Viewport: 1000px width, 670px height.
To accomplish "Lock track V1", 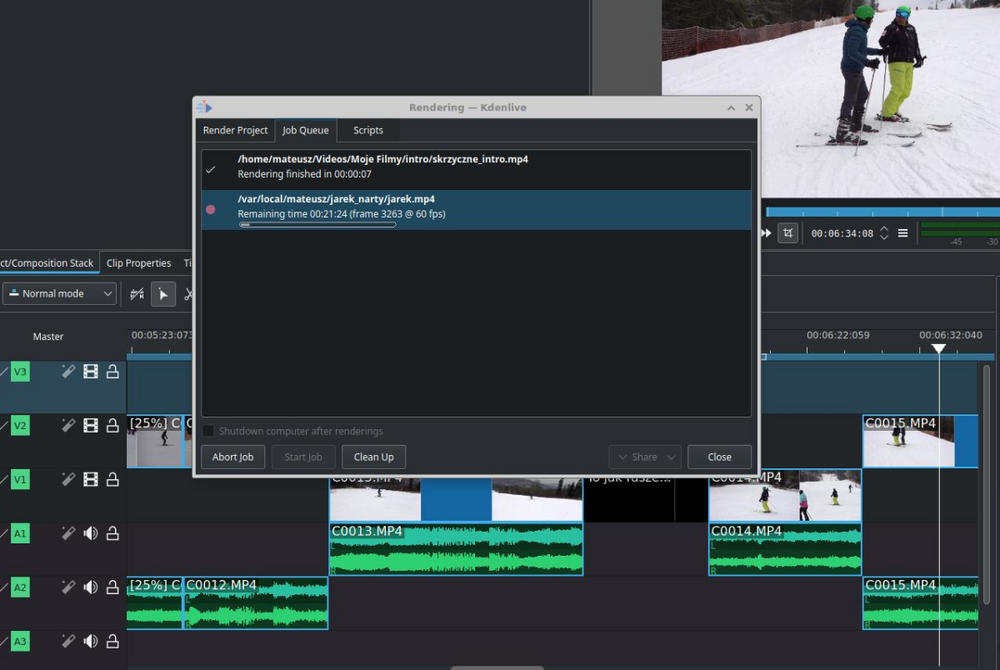I will (112, 480).
